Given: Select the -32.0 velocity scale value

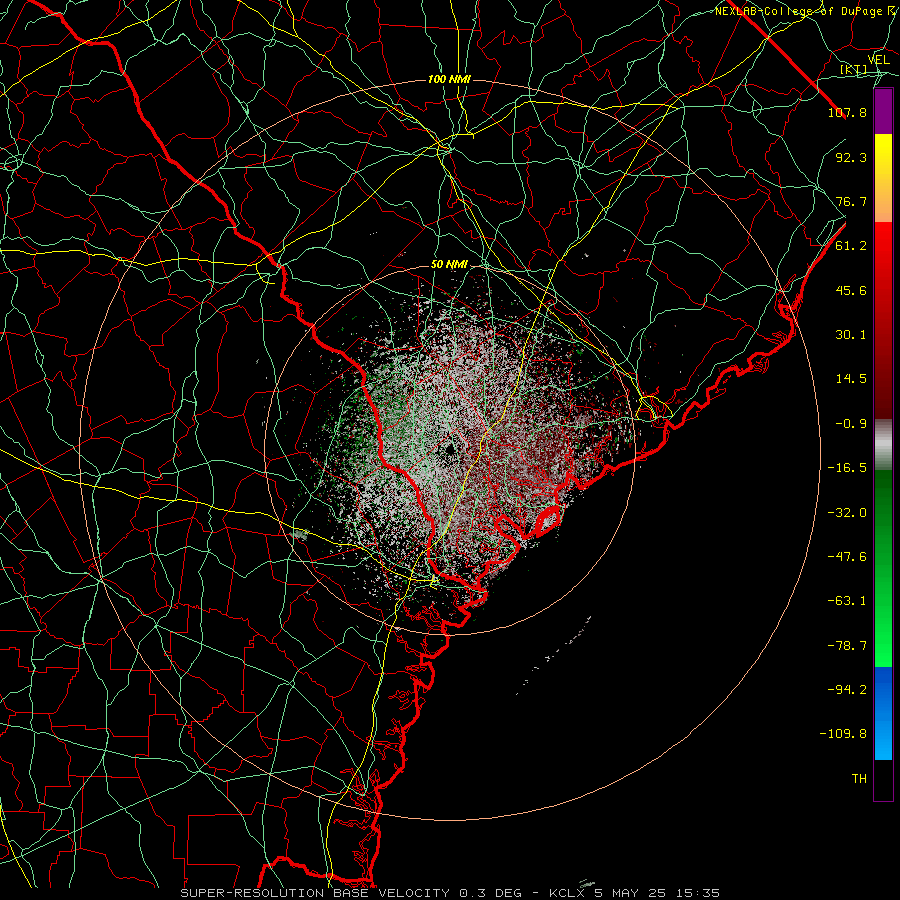Looking at the screenshot, I should click(847, 513).
